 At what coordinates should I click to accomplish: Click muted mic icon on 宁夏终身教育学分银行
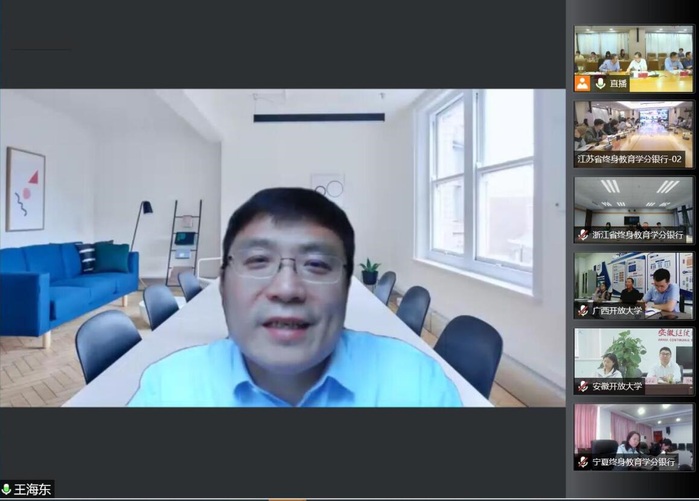point(582,462)
